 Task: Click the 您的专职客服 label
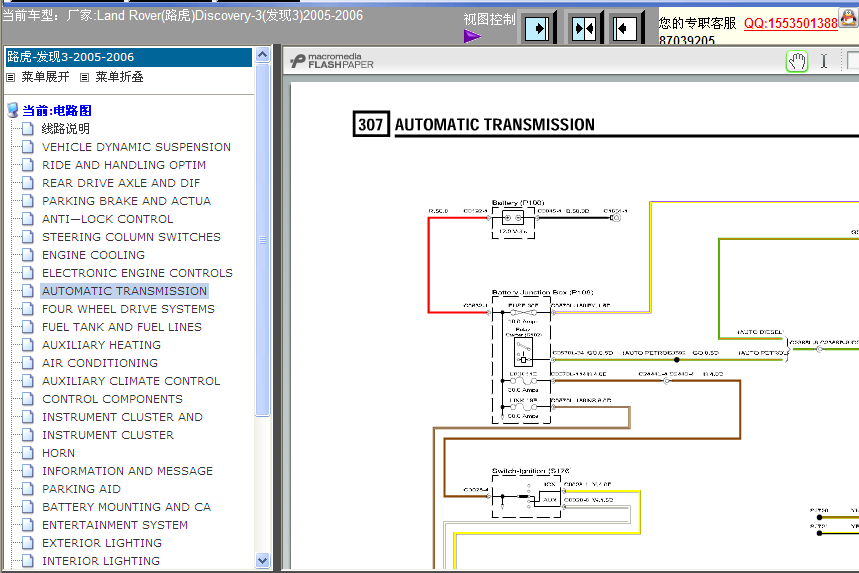697,23
